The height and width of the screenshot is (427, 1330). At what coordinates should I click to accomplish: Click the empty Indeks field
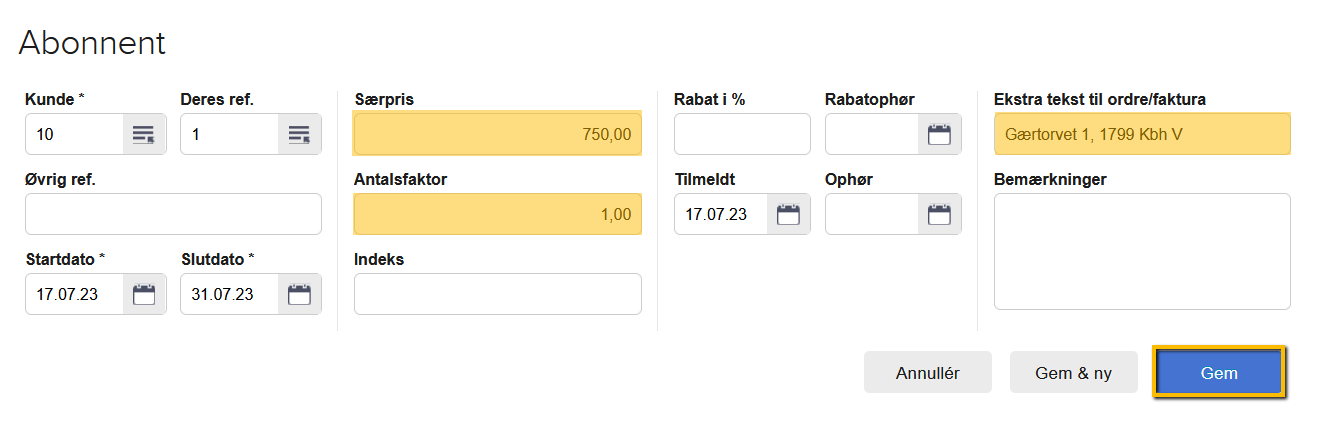497,294
